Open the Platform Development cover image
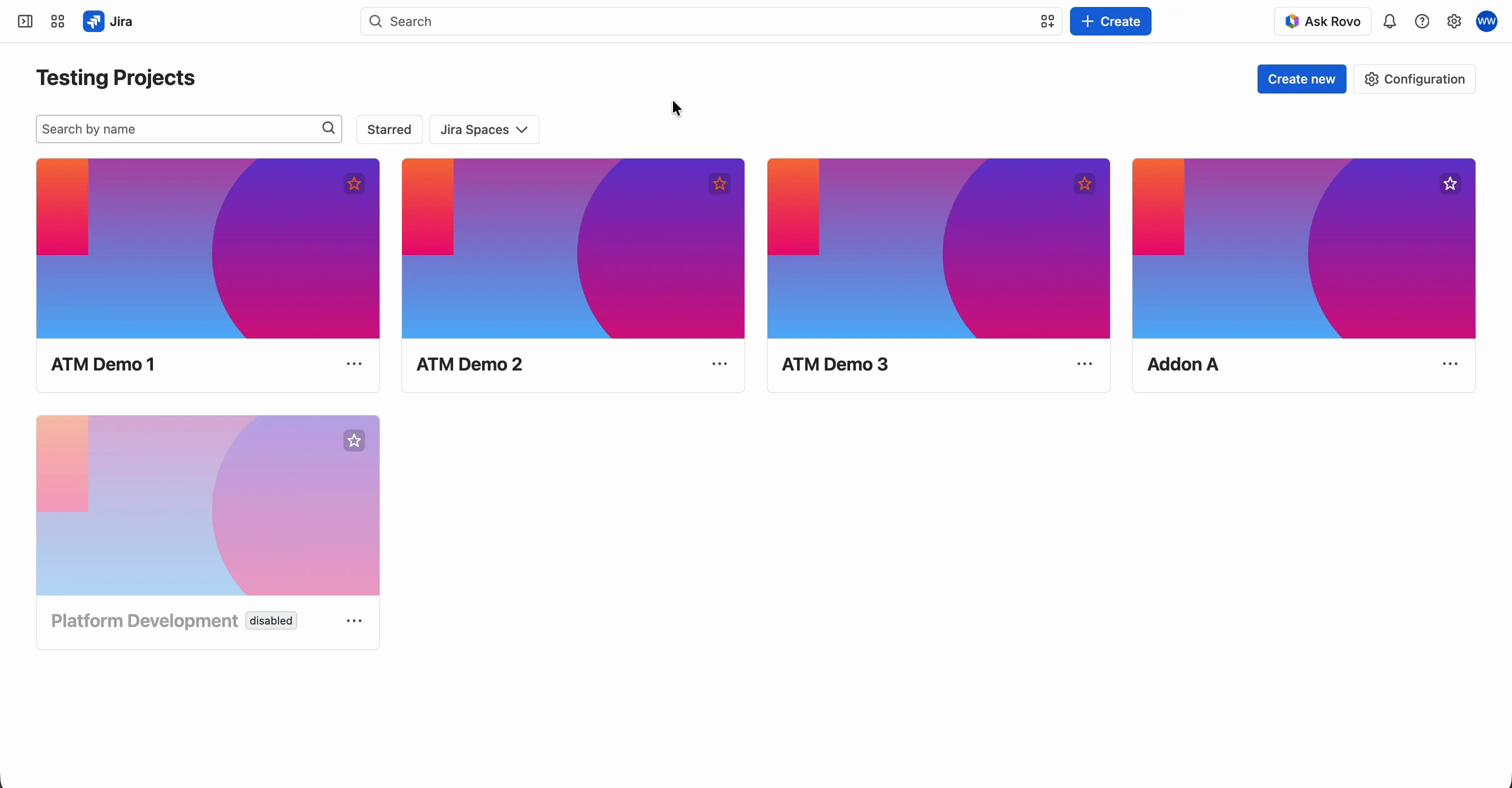This screenshot has width=1512, height=788. pos(208,505)
